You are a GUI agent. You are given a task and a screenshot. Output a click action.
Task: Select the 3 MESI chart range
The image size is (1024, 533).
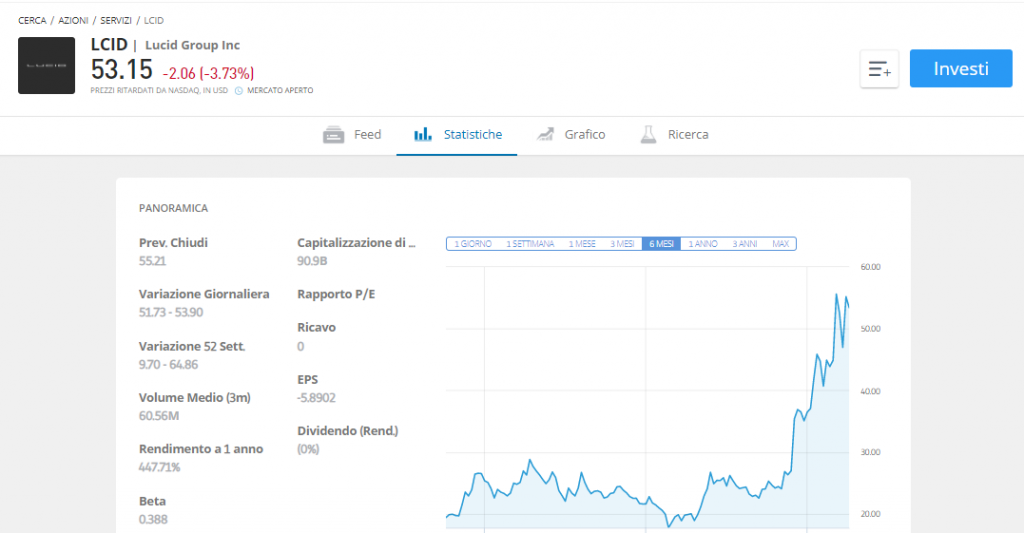click(x=622, y=244)
